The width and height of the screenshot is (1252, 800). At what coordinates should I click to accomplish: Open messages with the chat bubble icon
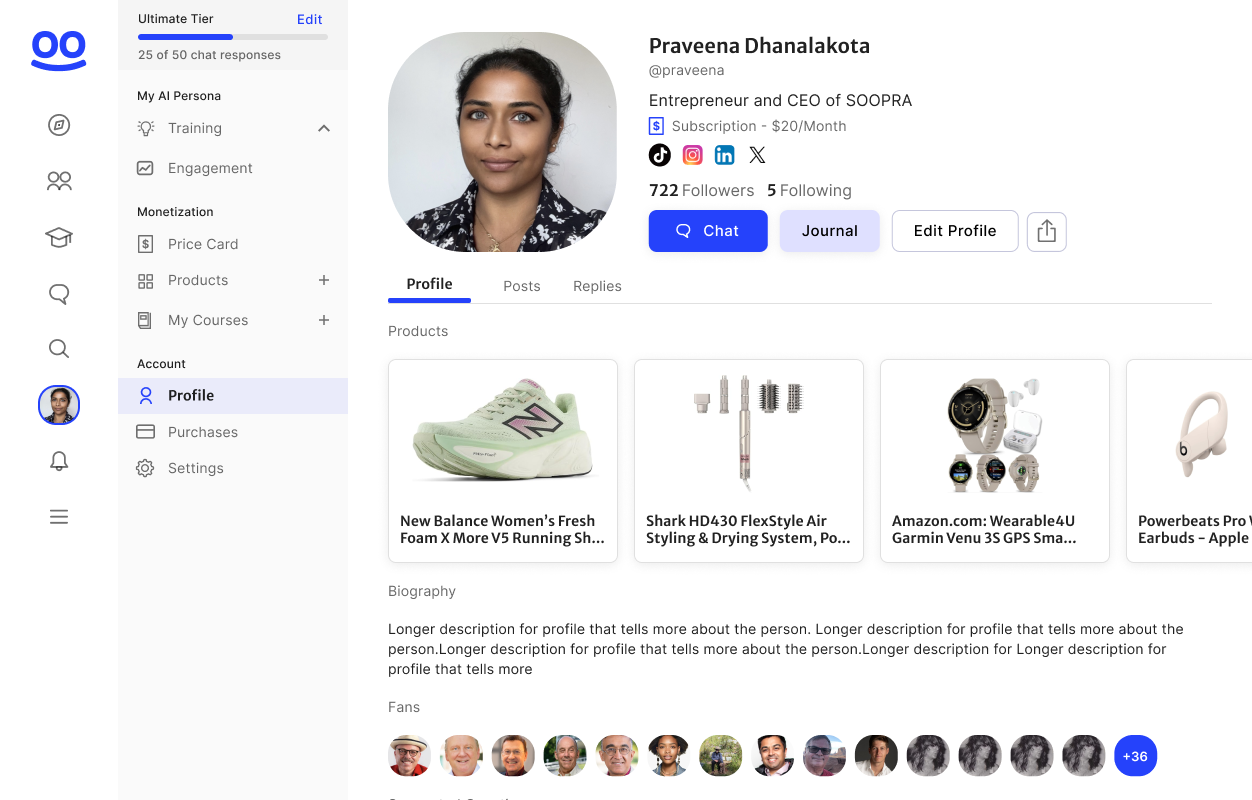point(58,293)
